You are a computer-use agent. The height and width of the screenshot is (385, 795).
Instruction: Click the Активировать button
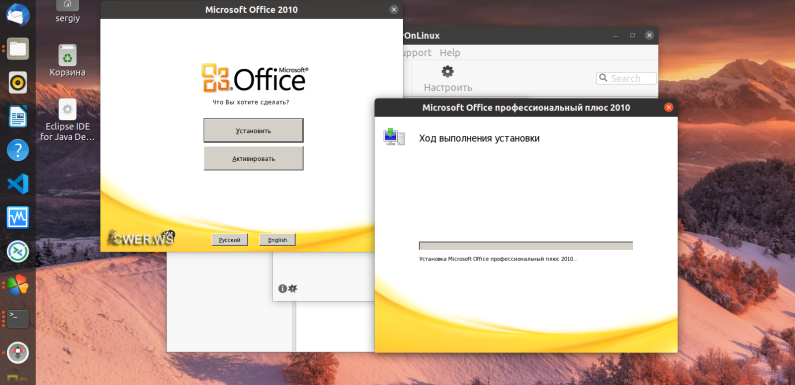tap(254, 158)
